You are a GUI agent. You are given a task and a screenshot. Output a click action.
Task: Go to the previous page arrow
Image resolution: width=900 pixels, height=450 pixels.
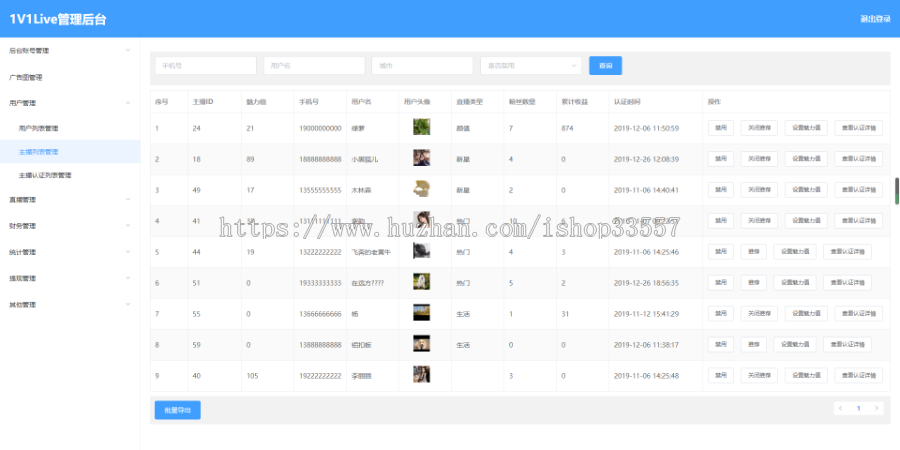click(x=841, y=408)
